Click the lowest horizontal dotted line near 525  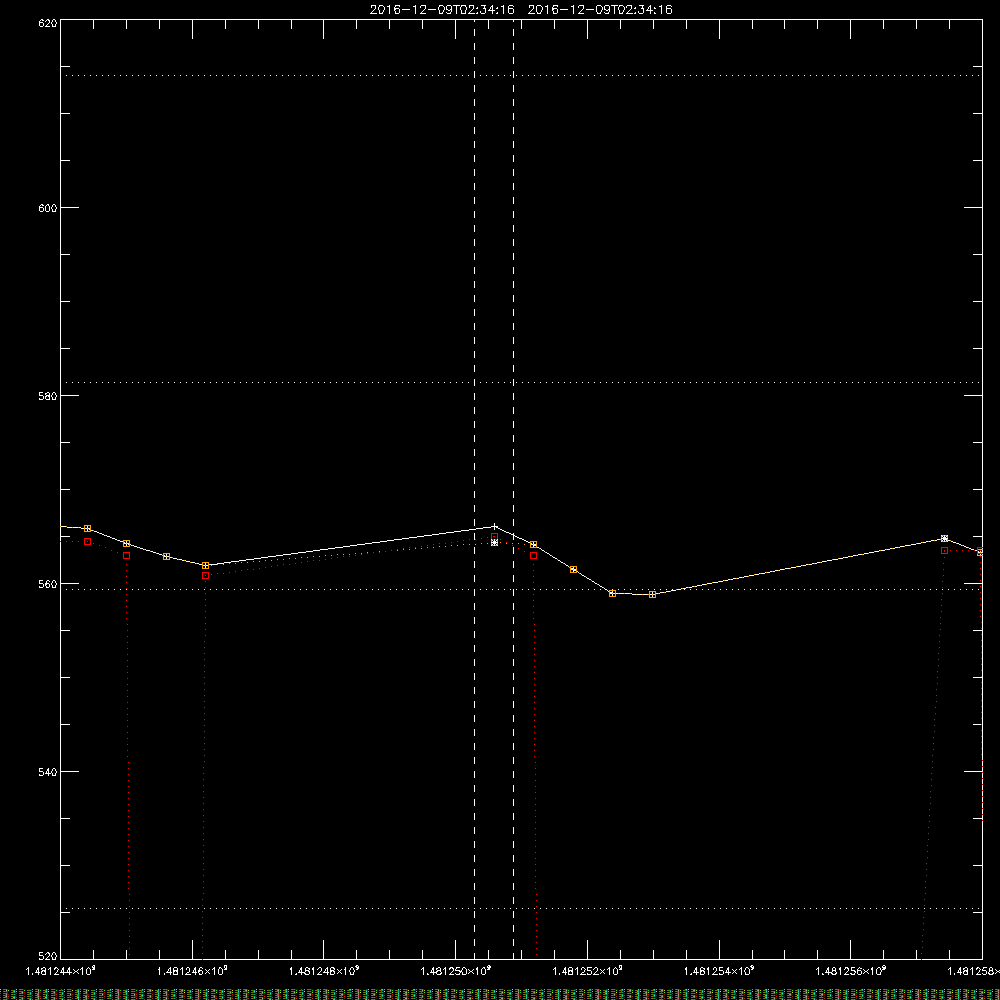click(x=521, y=908)
